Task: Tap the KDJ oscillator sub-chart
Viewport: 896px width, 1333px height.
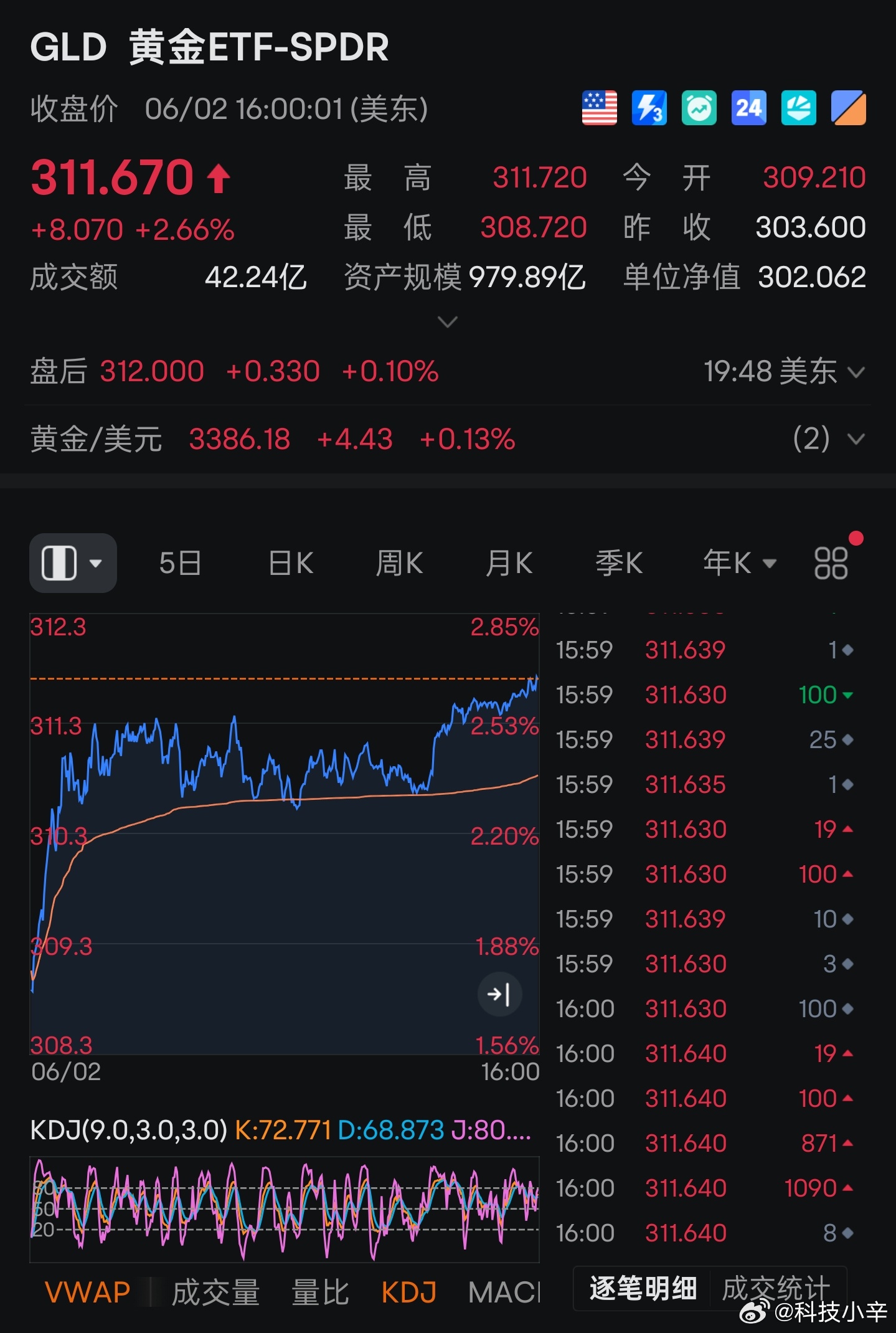Action: pyautogui.click(x=284, y=1210)
